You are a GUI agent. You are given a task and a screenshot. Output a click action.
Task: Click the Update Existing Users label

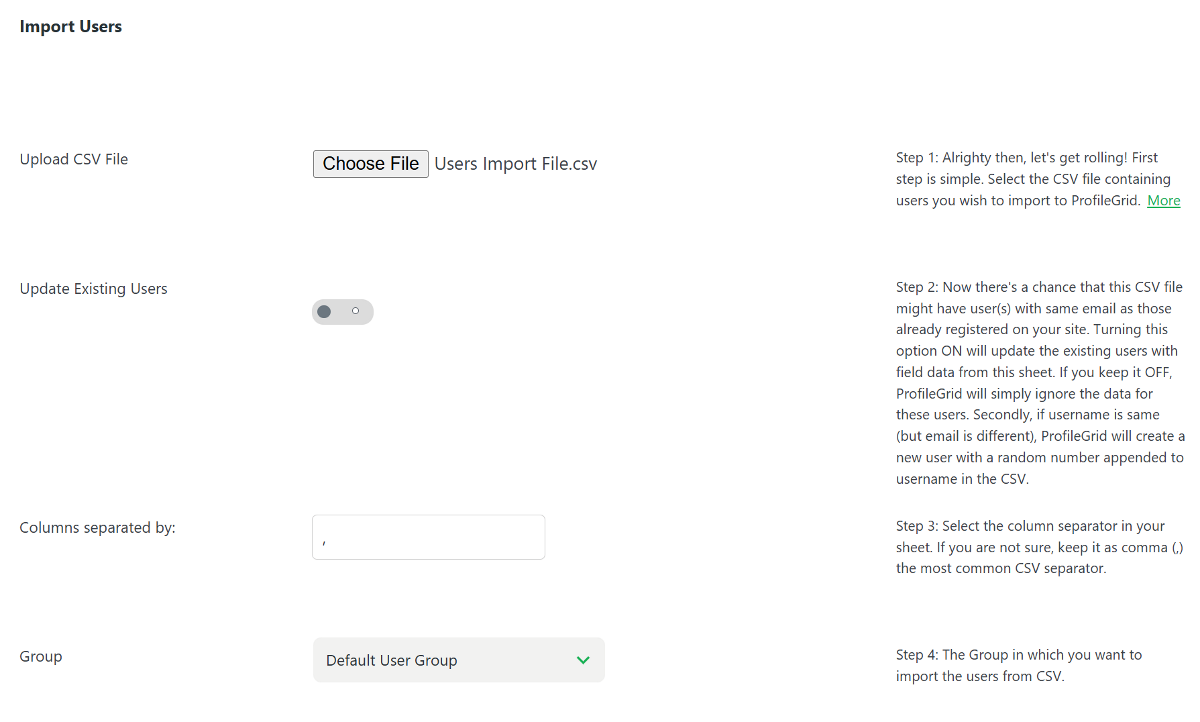pyautogui.click(x=93, y=288)
